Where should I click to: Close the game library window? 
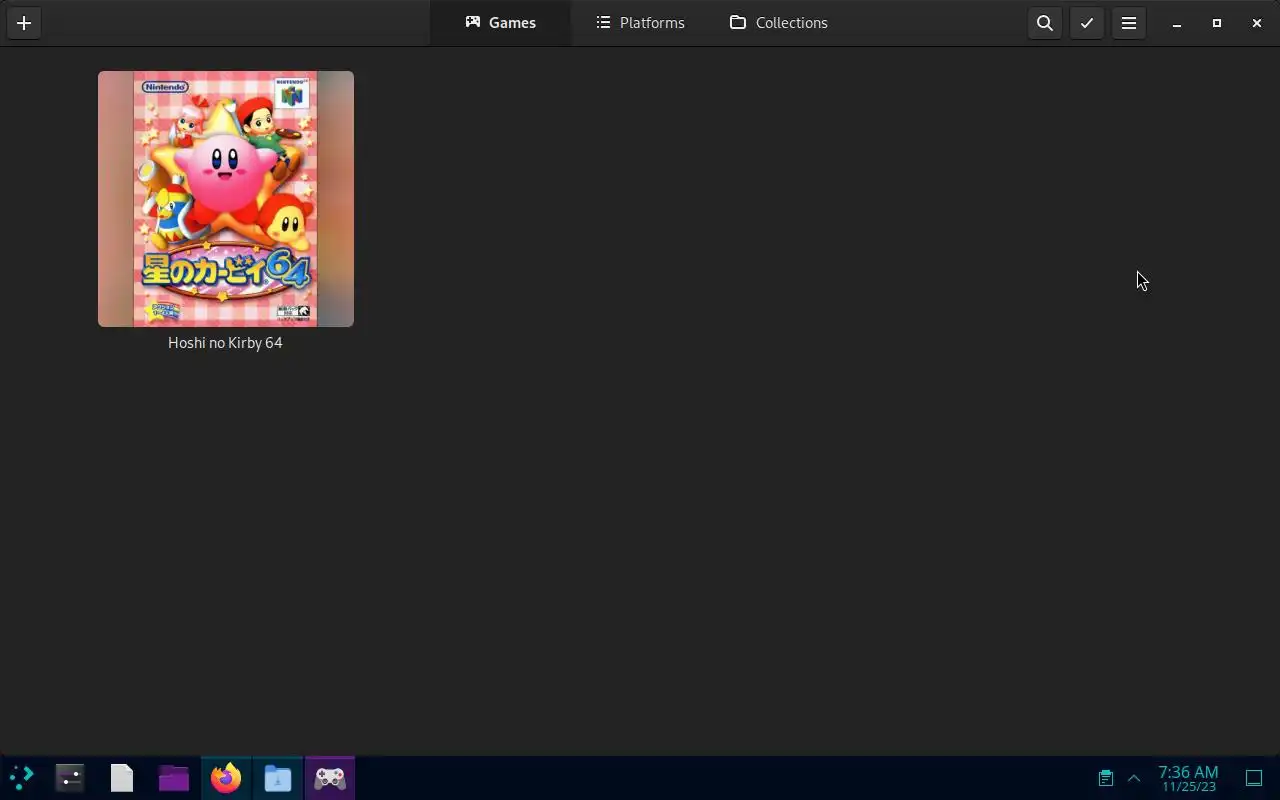tap(1257, 23)
